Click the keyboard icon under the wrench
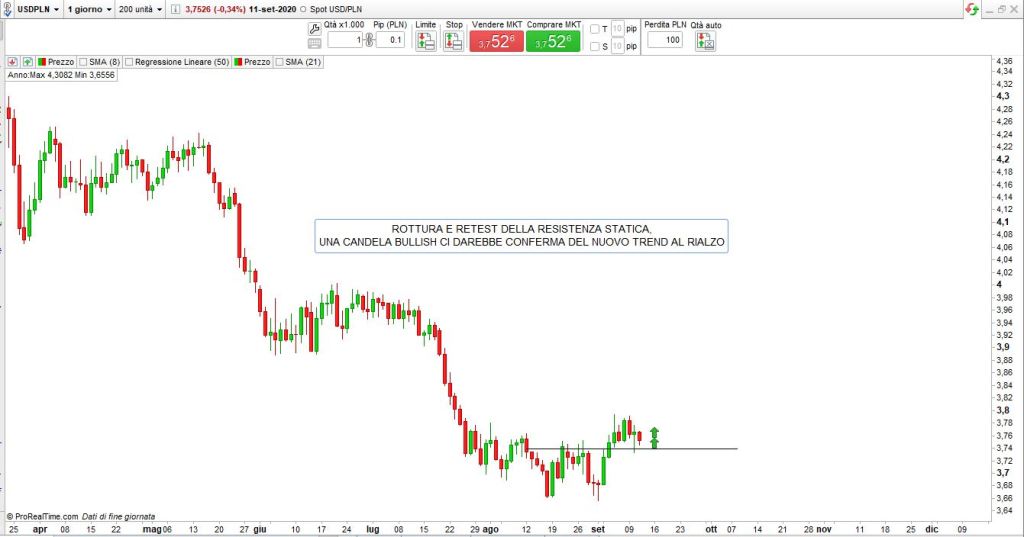 [314, 43]
